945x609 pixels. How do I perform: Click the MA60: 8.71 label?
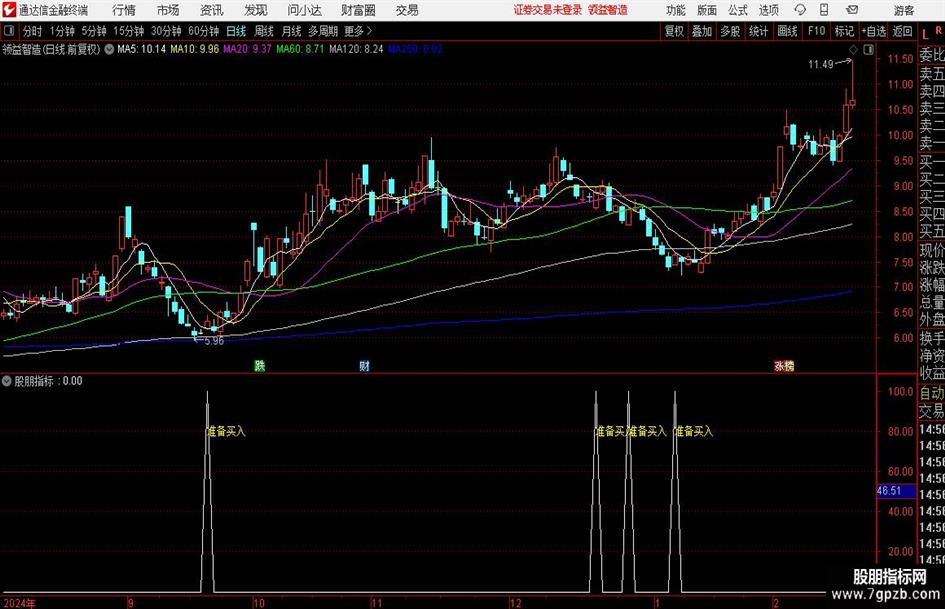point(300,49)
